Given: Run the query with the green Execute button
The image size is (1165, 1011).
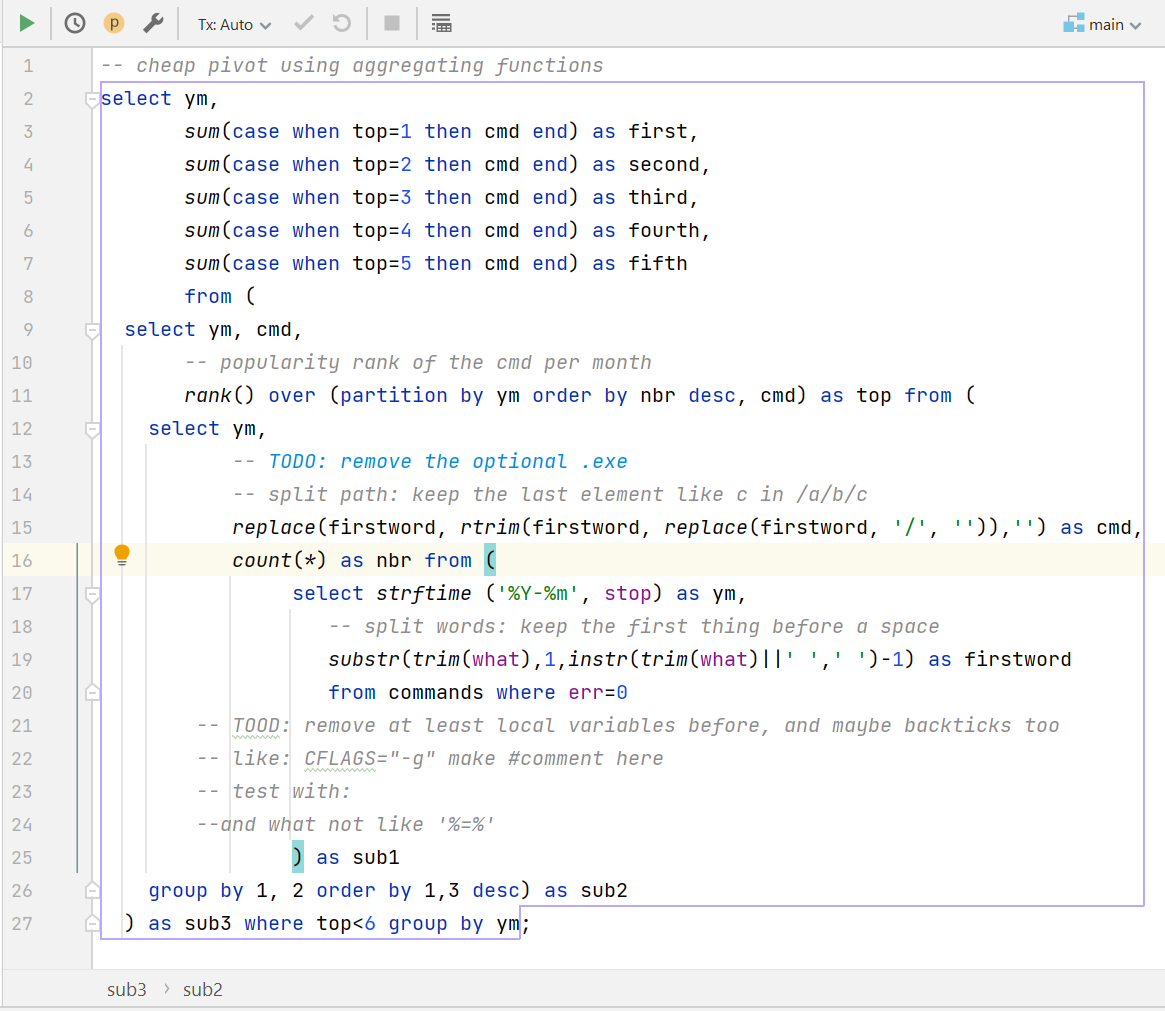Looking at the screenshot, I should [x=27, y=23].
